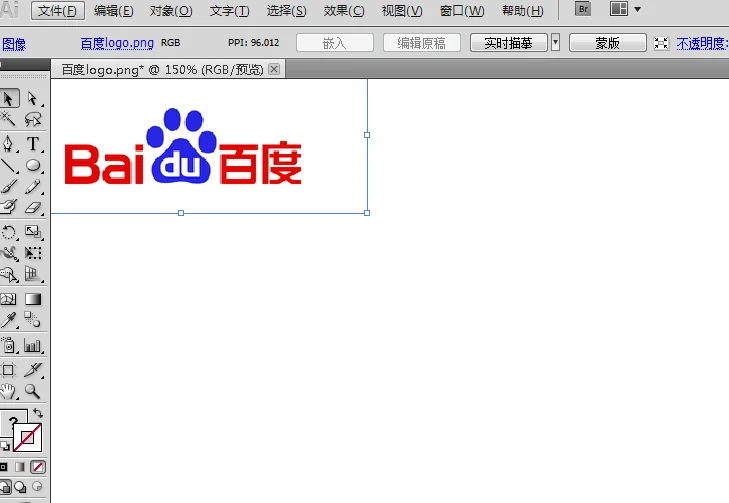Set paint mode to Gradient

[20, 467]
